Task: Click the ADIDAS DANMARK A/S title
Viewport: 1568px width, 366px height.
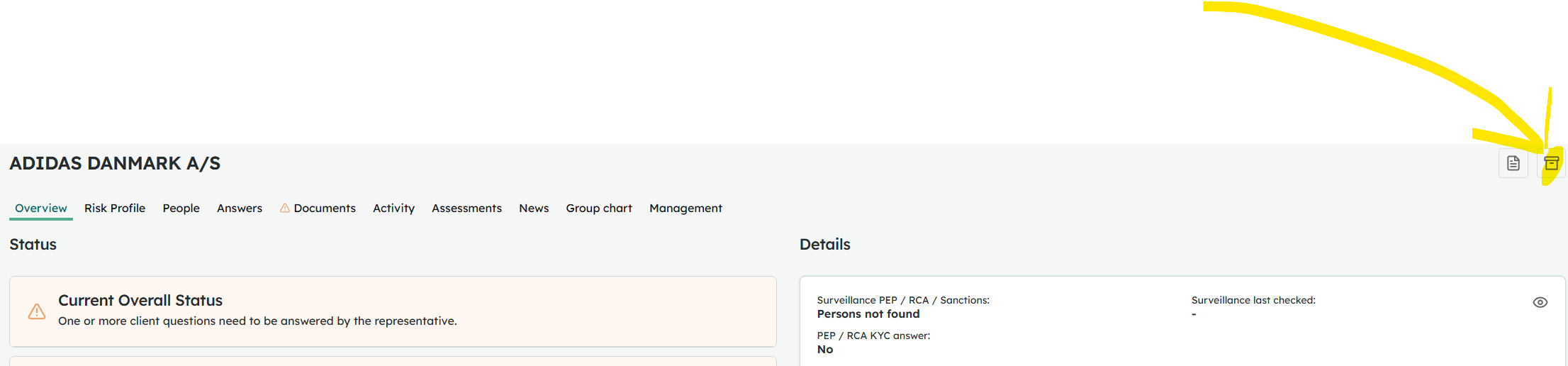Action: point(115,163)
